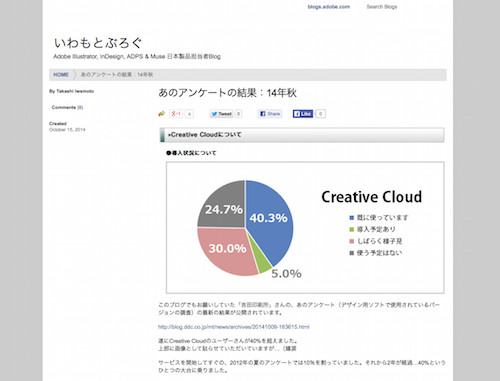Screen dimensions: 500x381
Task: Go to HOME in the breadcrumb
Action: (61, 75)
